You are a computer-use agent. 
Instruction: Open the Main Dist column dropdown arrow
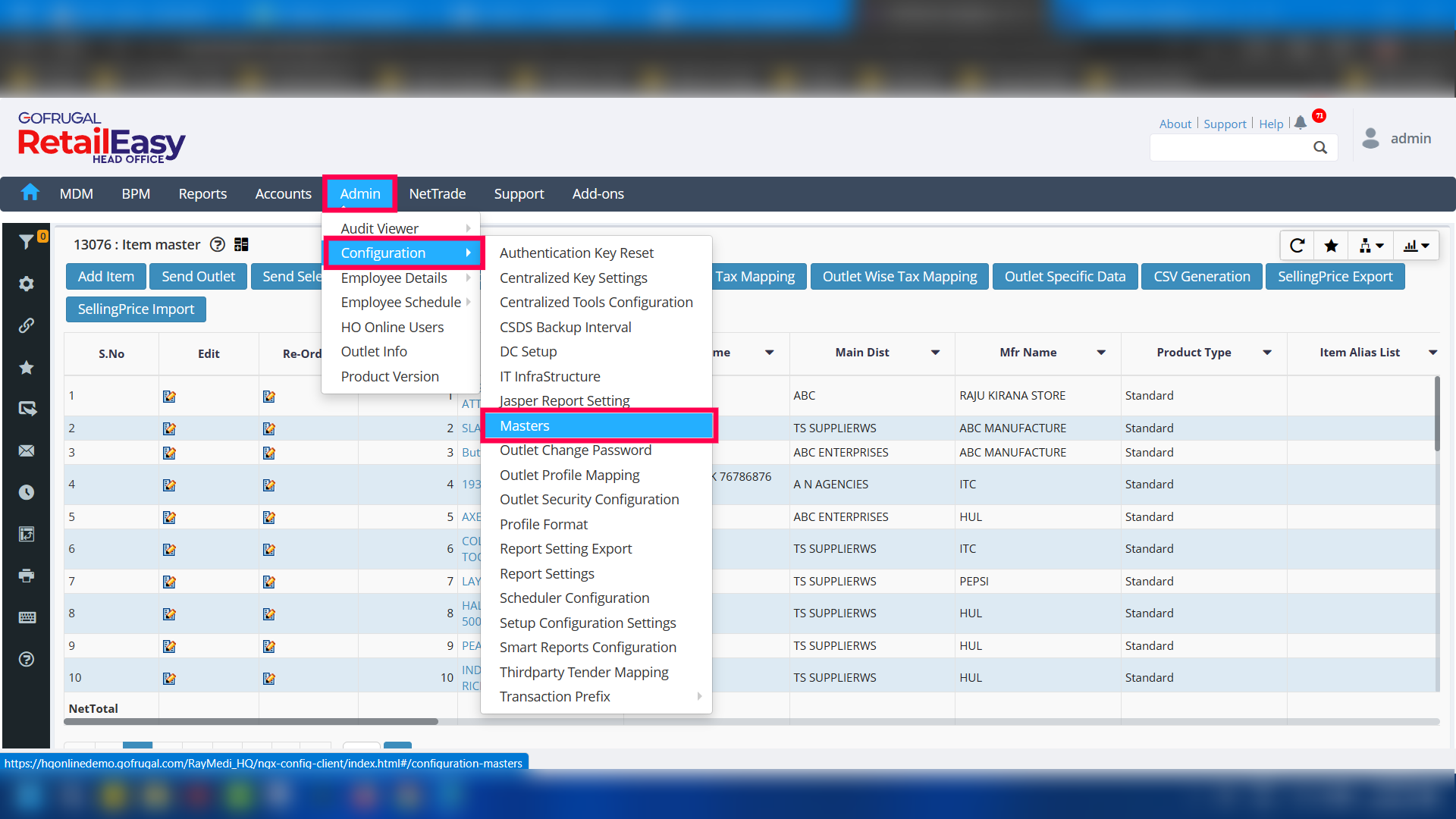[x=935, y=353]
